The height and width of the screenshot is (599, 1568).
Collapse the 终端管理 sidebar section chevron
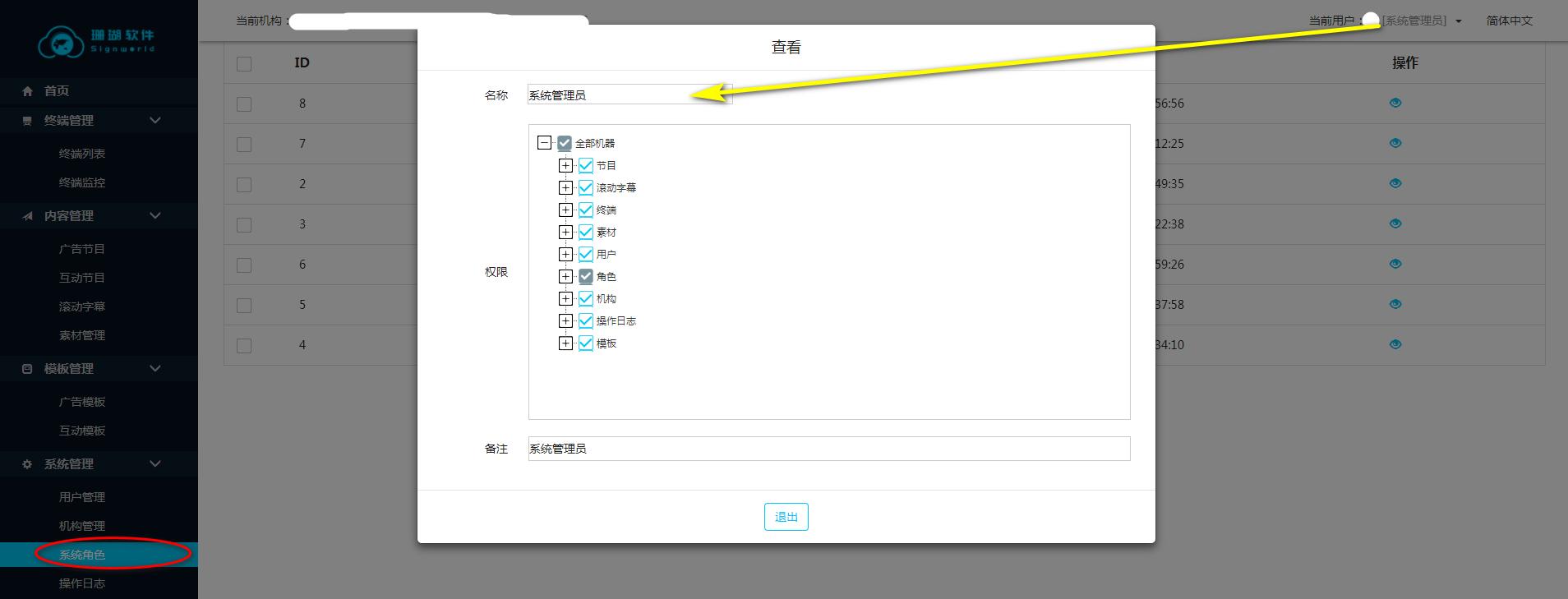pyautogui.click(x=155, y=120)
